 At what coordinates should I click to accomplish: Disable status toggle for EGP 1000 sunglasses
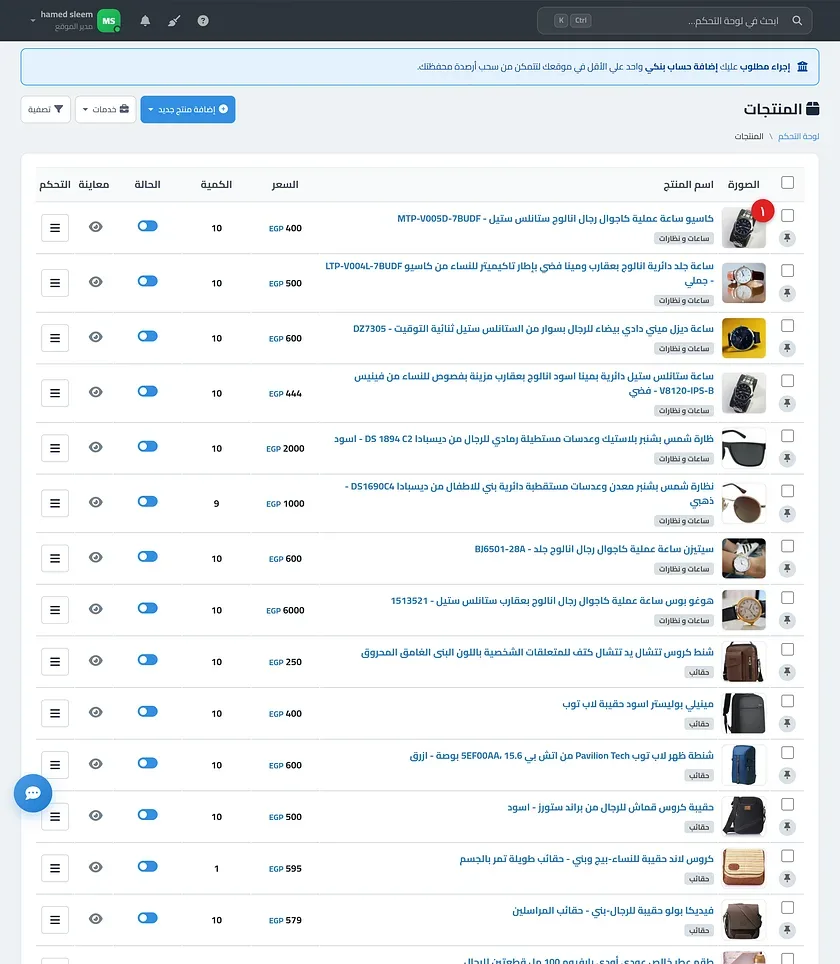(148, 501)
